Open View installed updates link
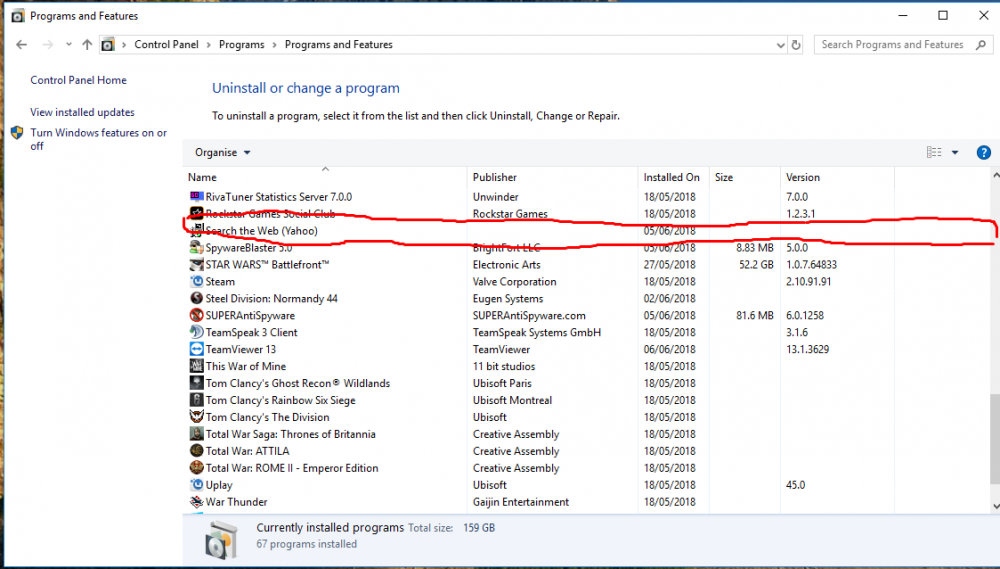The width and height of the screenshot is (1000, 569). [82, 113]
